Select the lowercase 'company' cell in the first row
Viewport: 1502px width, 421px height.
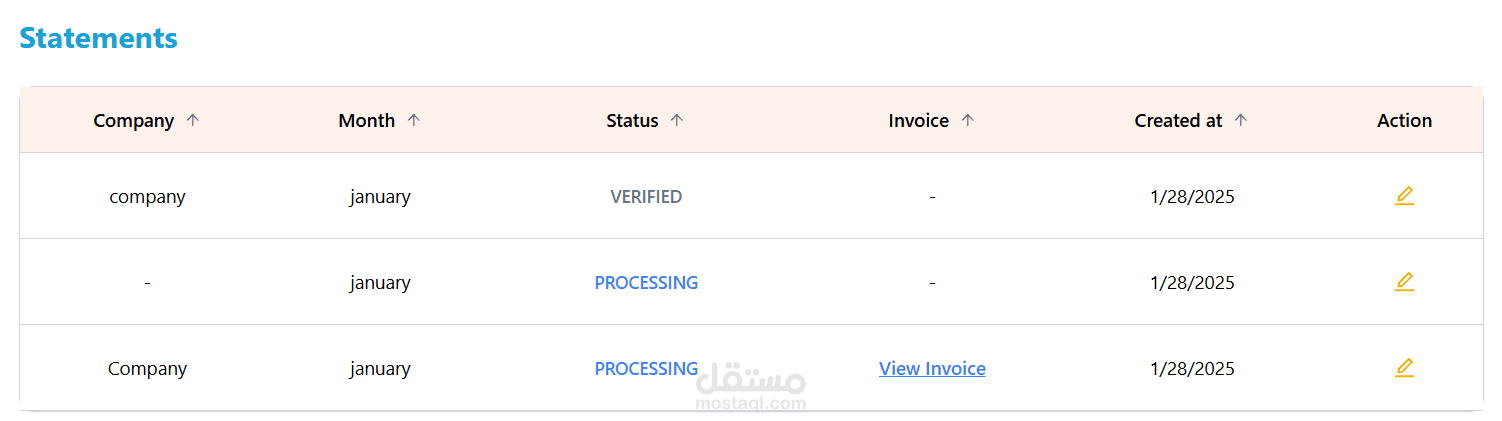[147, 197]
